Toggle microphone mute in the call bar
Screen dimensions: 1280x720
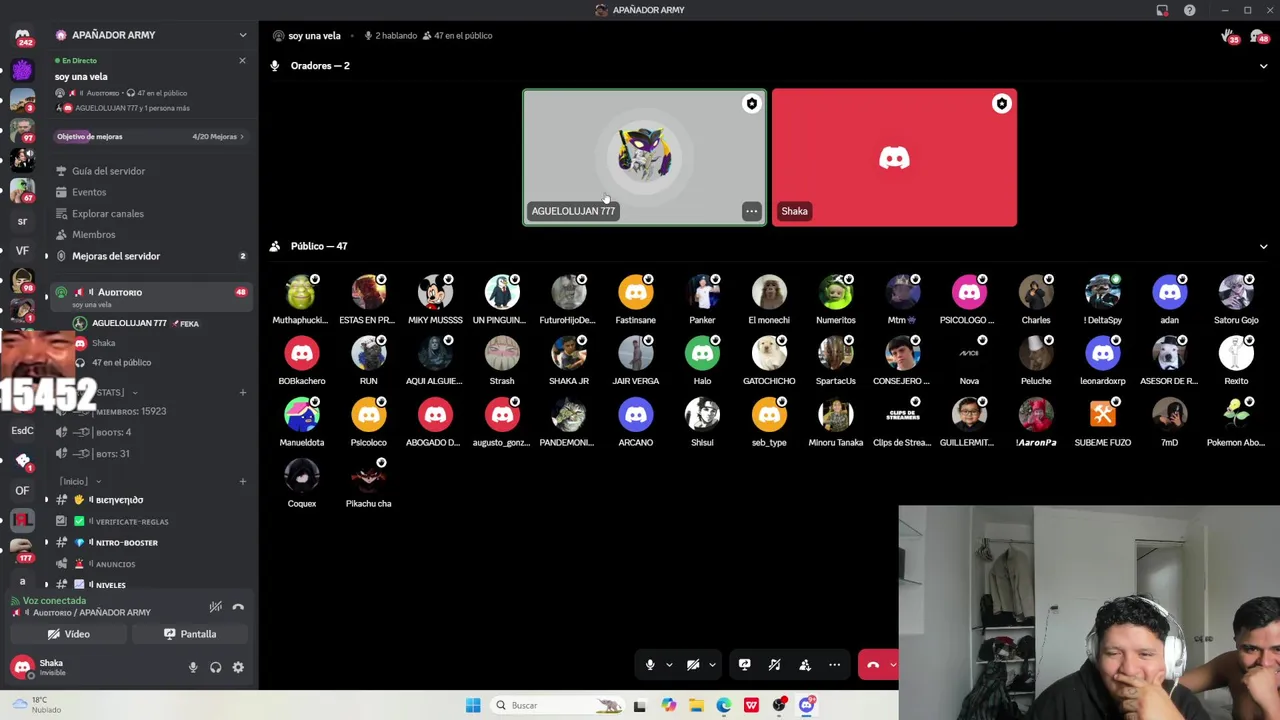[650, 665]
